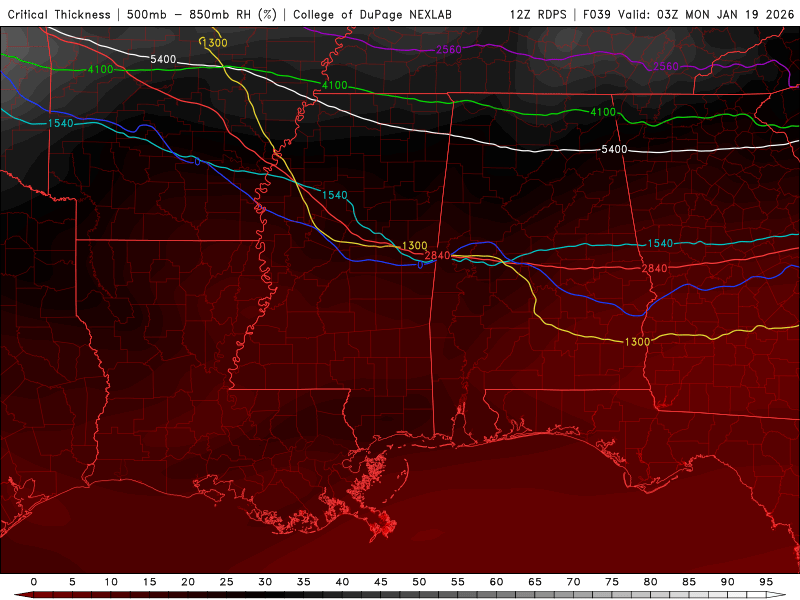This screenshot has width=800, height=600.
Task: Click the rightmost green 4100 contour label
Action: coord(603,112)
